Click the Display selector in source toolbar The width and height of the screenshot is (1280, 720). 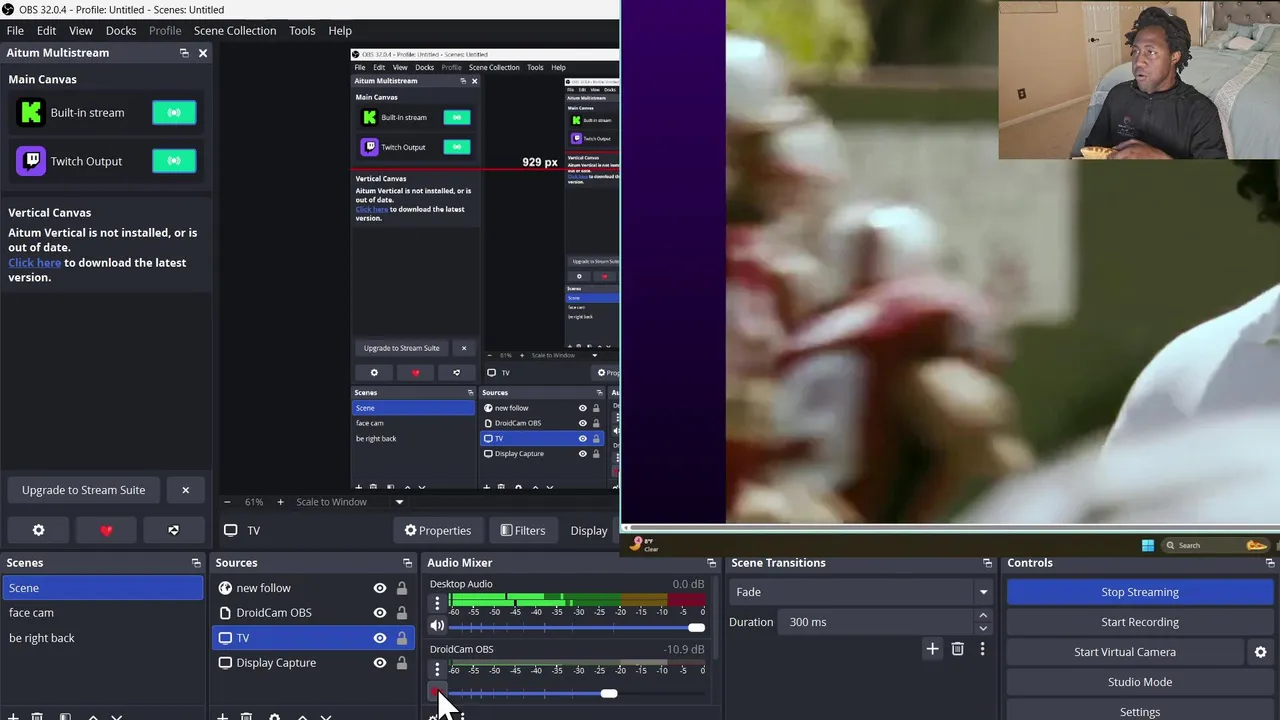point(589,530)
